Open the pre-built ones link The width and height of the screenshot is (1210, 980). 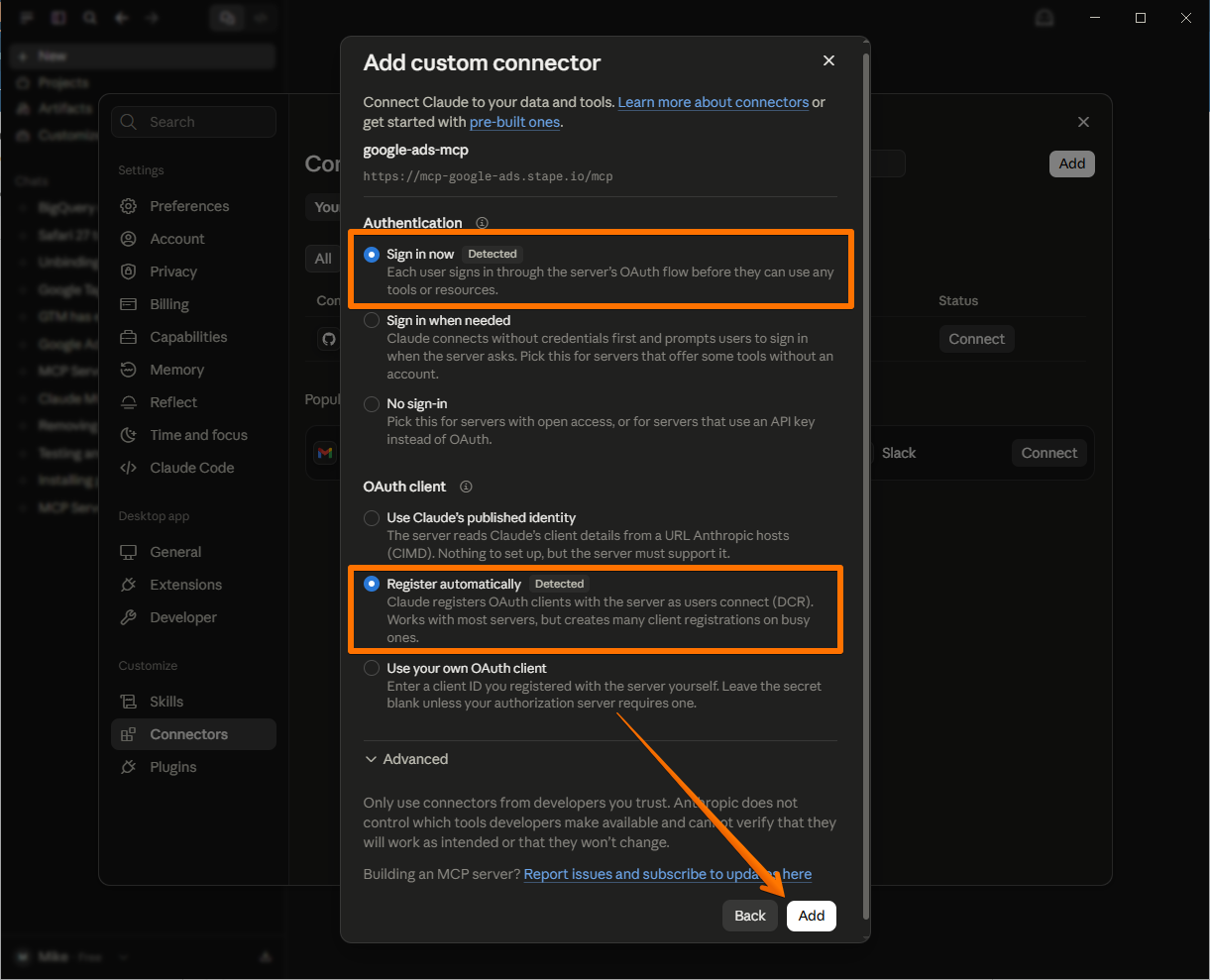click(x=514, y=122)
